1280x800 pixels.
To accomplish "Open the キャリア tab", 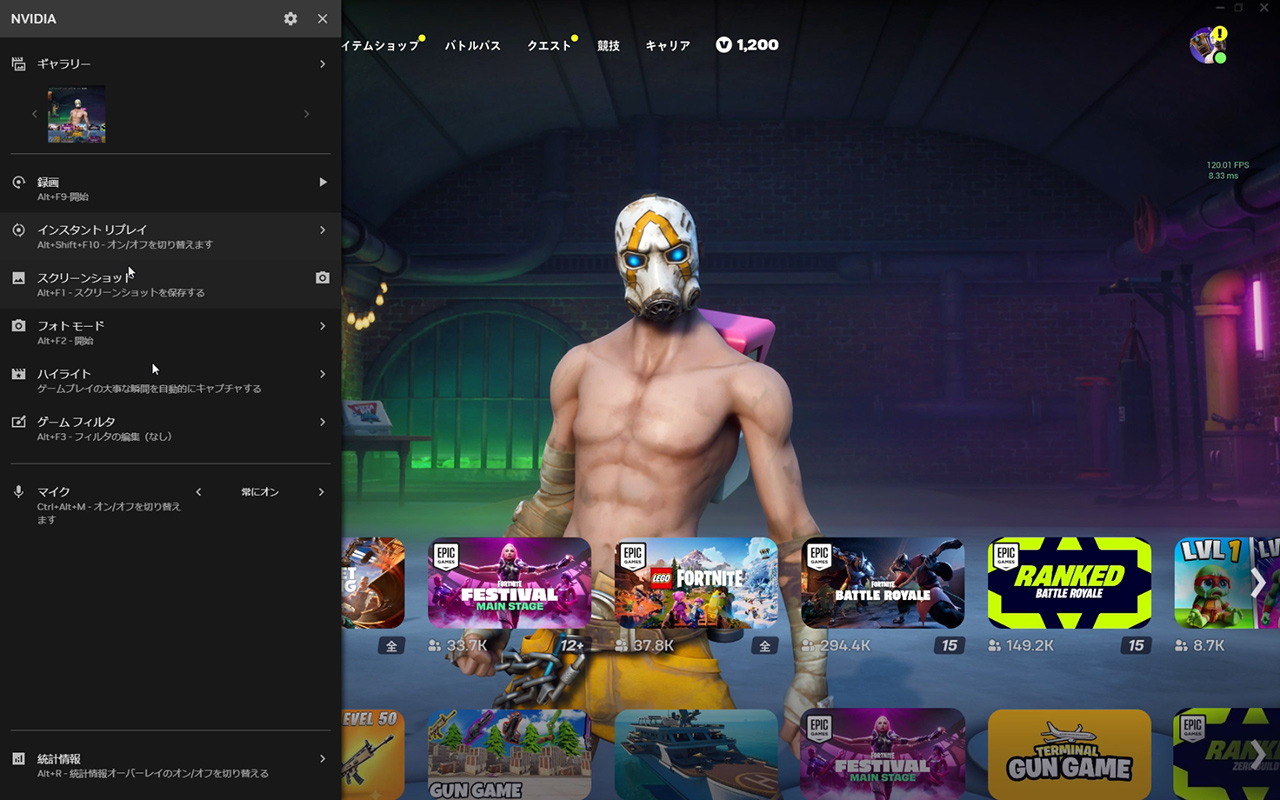I will [667, 46].
